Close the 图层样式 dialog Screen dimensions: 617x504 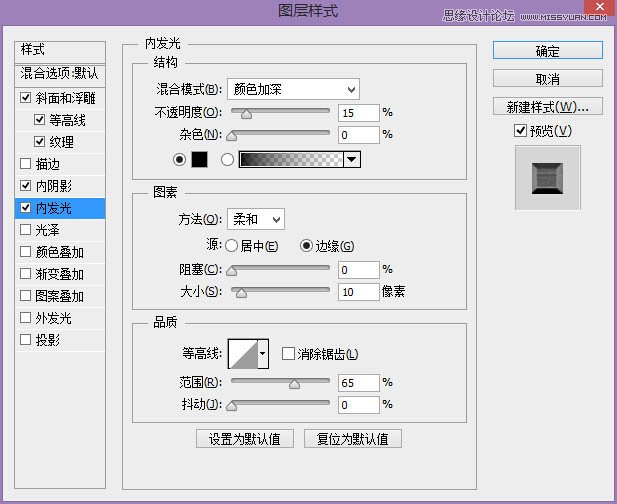[x=600, y=7]
